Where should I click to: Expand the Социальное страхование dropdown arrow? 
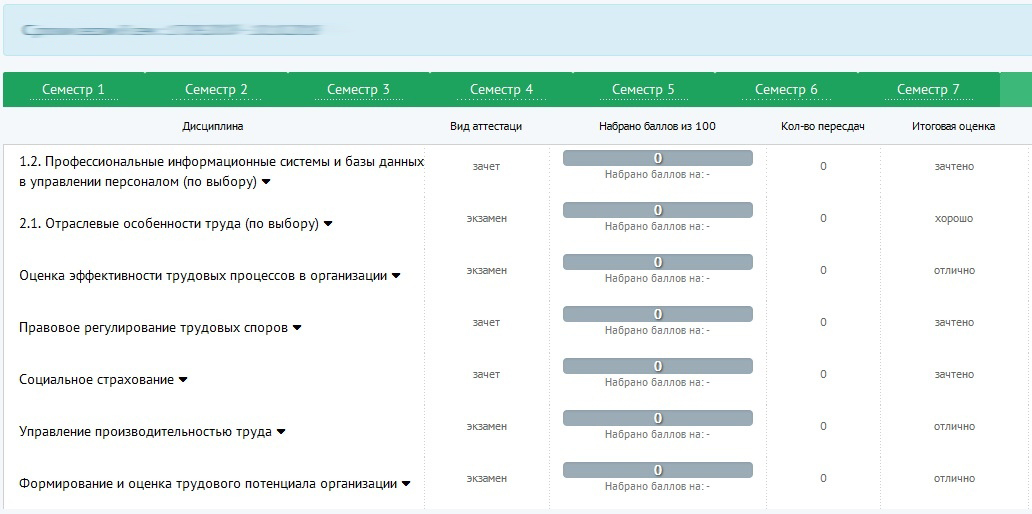point(183,380)
